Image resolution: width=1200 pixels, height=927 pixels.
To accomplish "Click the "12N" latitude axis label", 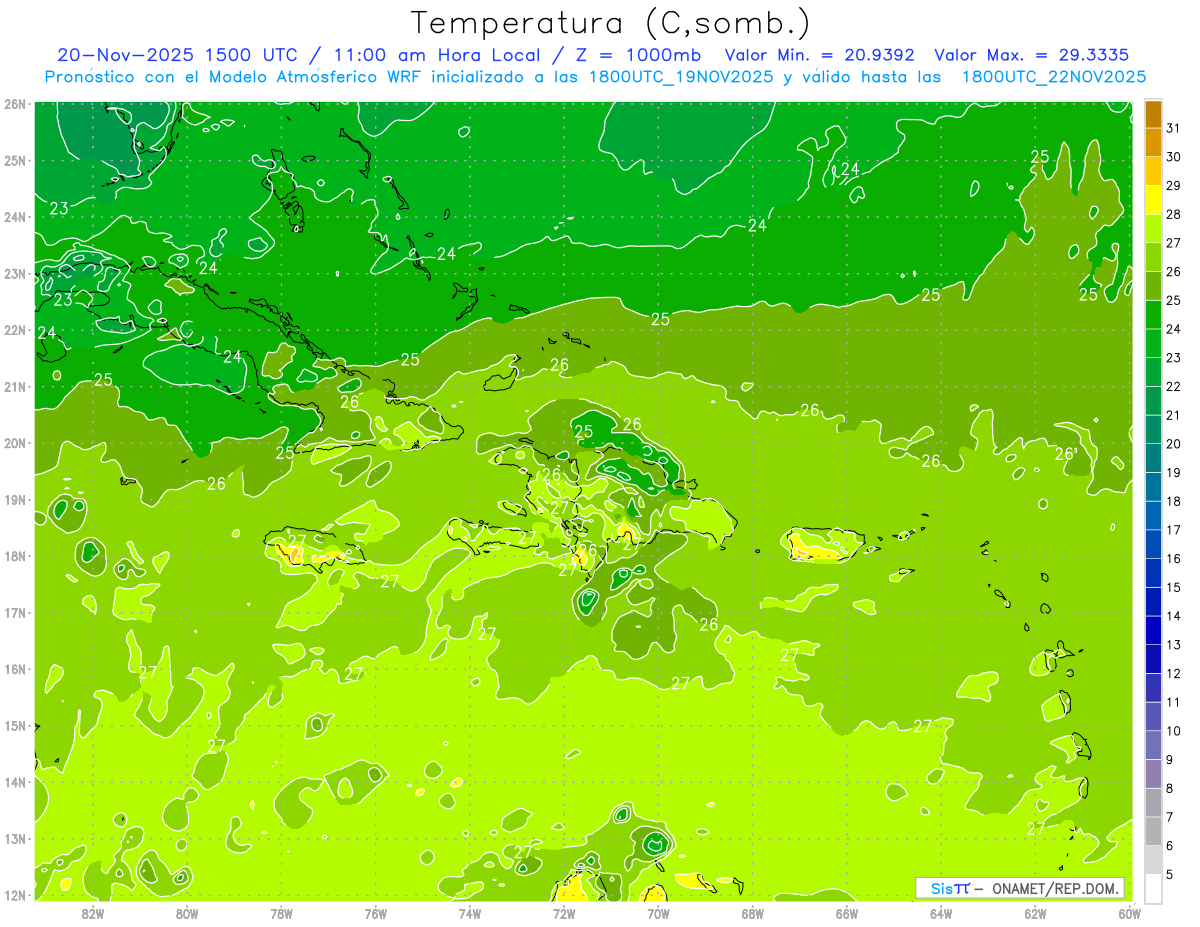I will pos(15,895).
